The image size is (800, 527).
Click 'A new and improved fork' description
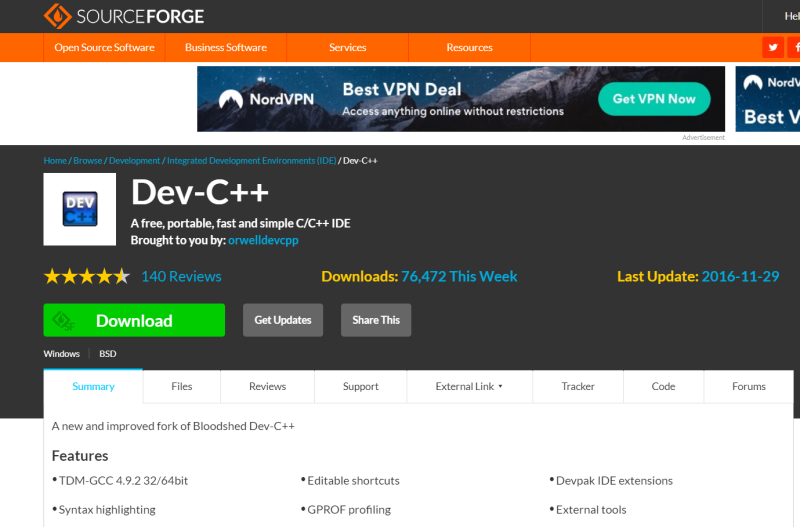click(x=173, y=426)
